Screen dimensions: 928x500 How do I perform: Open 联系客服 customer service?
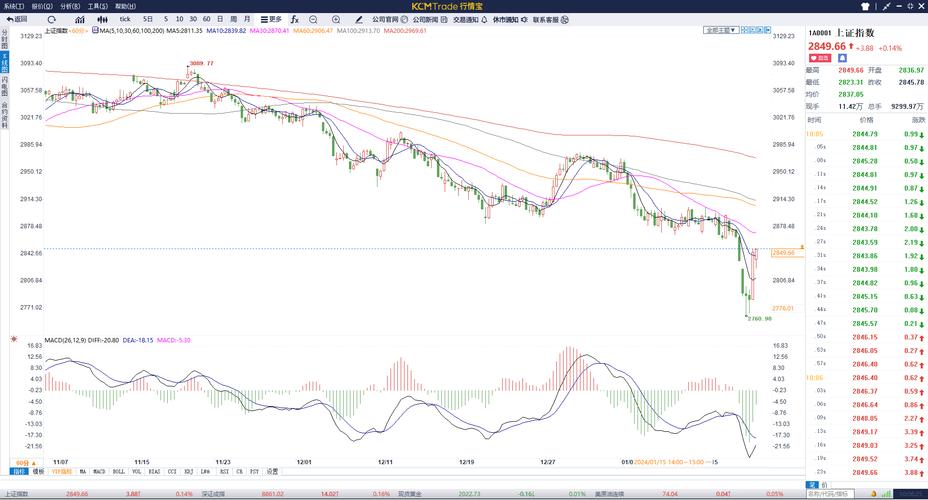coord(551,19)
